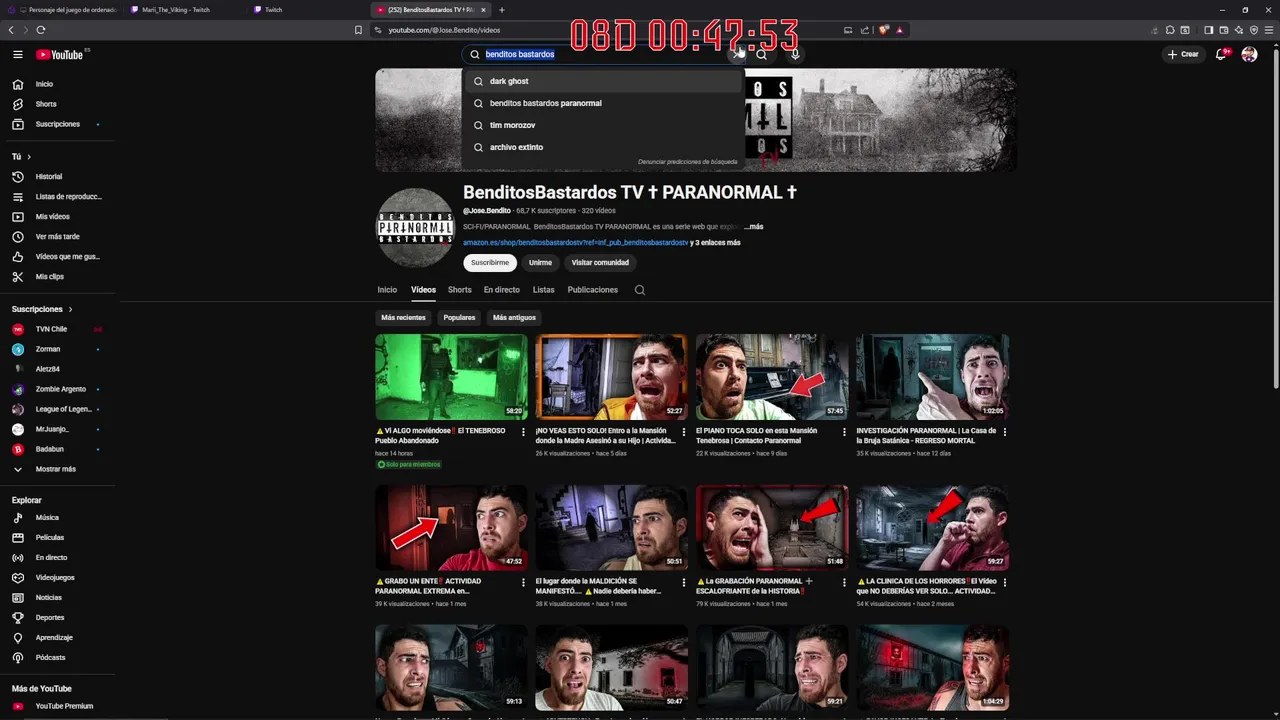1280x720 pixels.
Task: Choose search suggestion tim morozov
Action: (x=602, y=125)
